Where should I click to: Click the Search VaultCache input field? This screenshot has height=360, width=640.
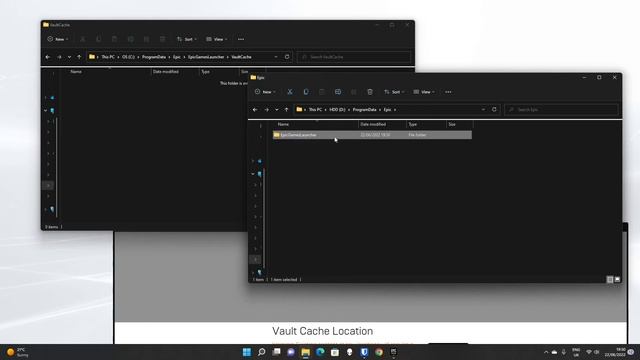354,57
